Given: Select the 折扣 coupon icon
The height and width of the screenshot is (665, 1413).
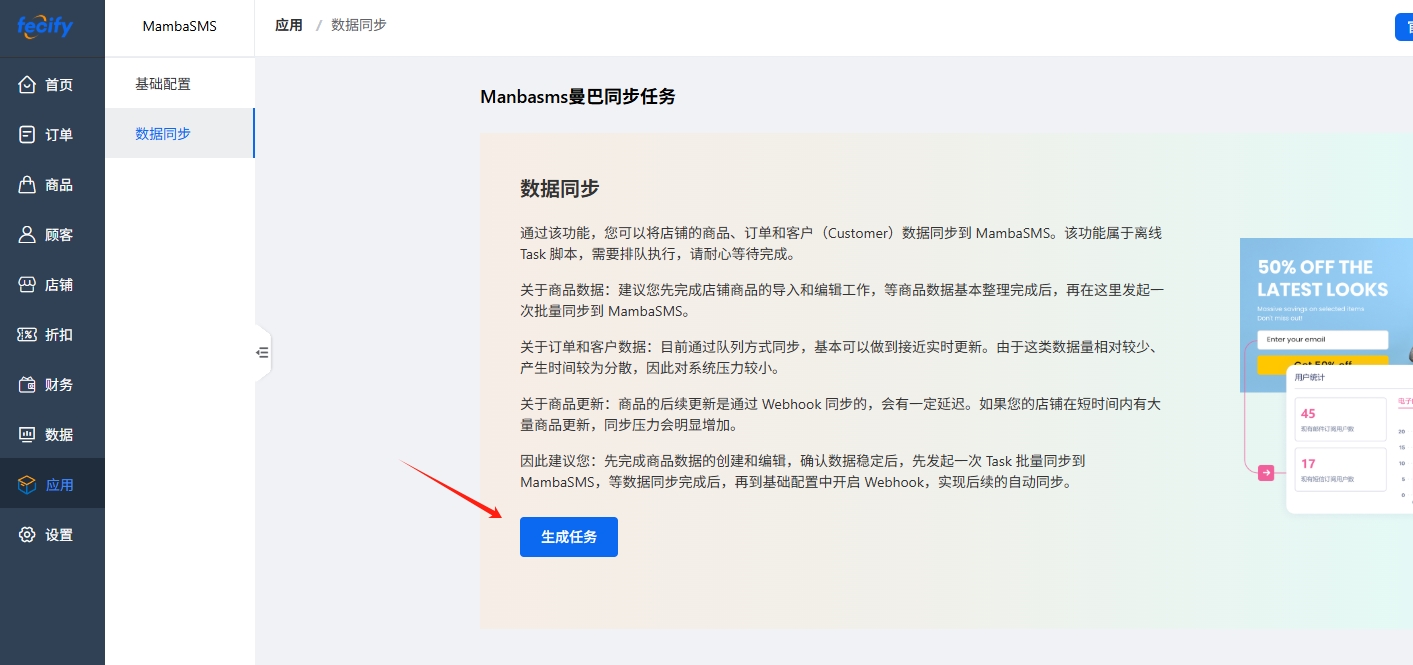Looking at the screenshot, I should pos(28,335).
